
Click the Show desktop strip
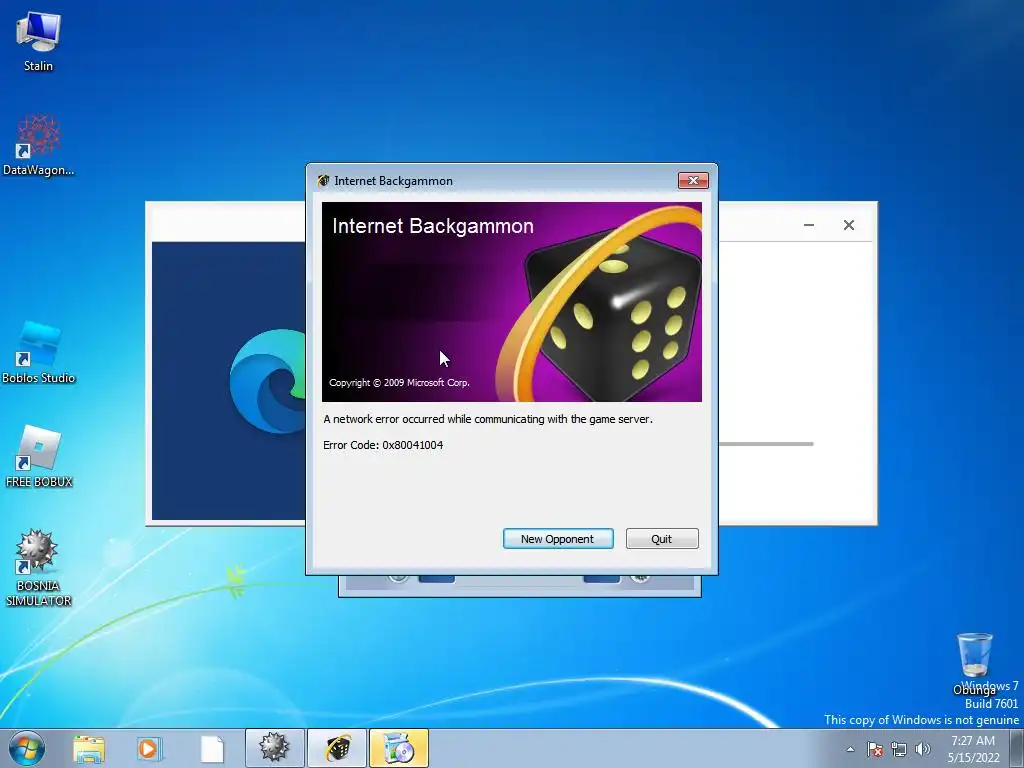click(1017, 748)
